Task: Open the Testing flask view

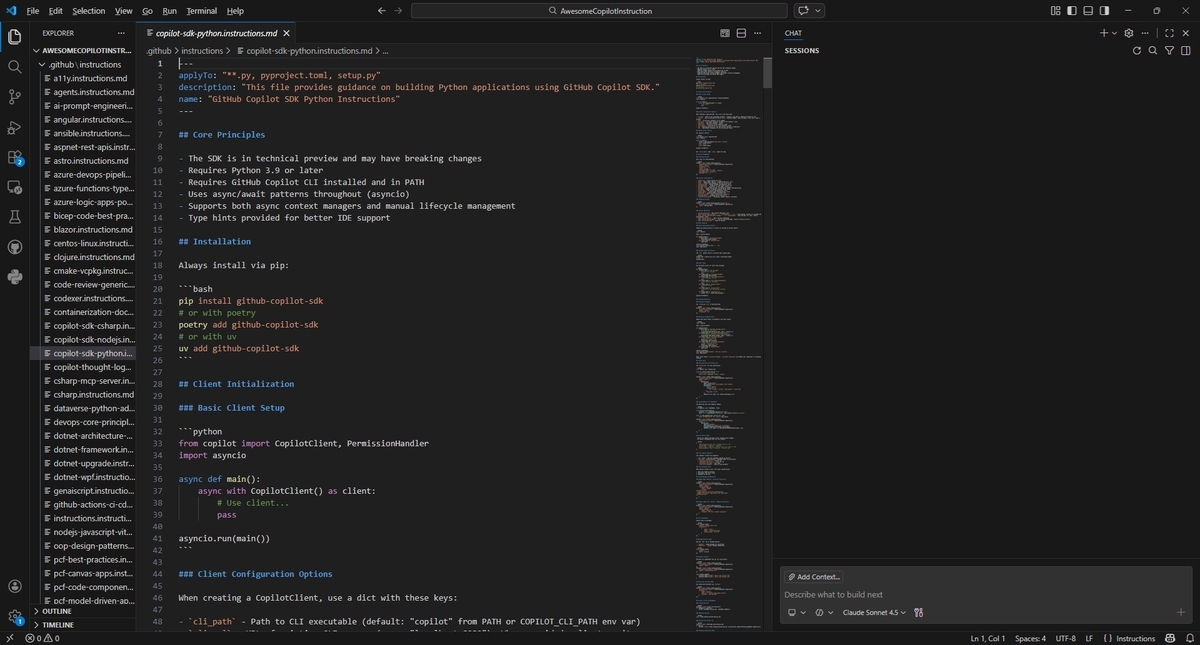Action: [14, 217]
